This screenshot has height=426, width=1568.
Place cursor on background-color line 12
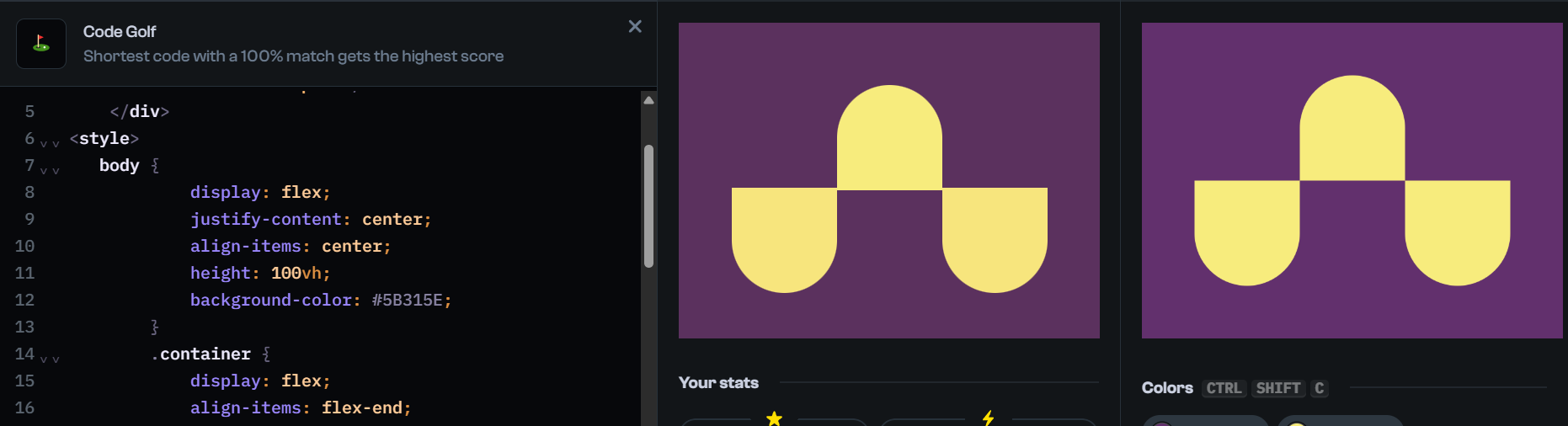[320, 301]
